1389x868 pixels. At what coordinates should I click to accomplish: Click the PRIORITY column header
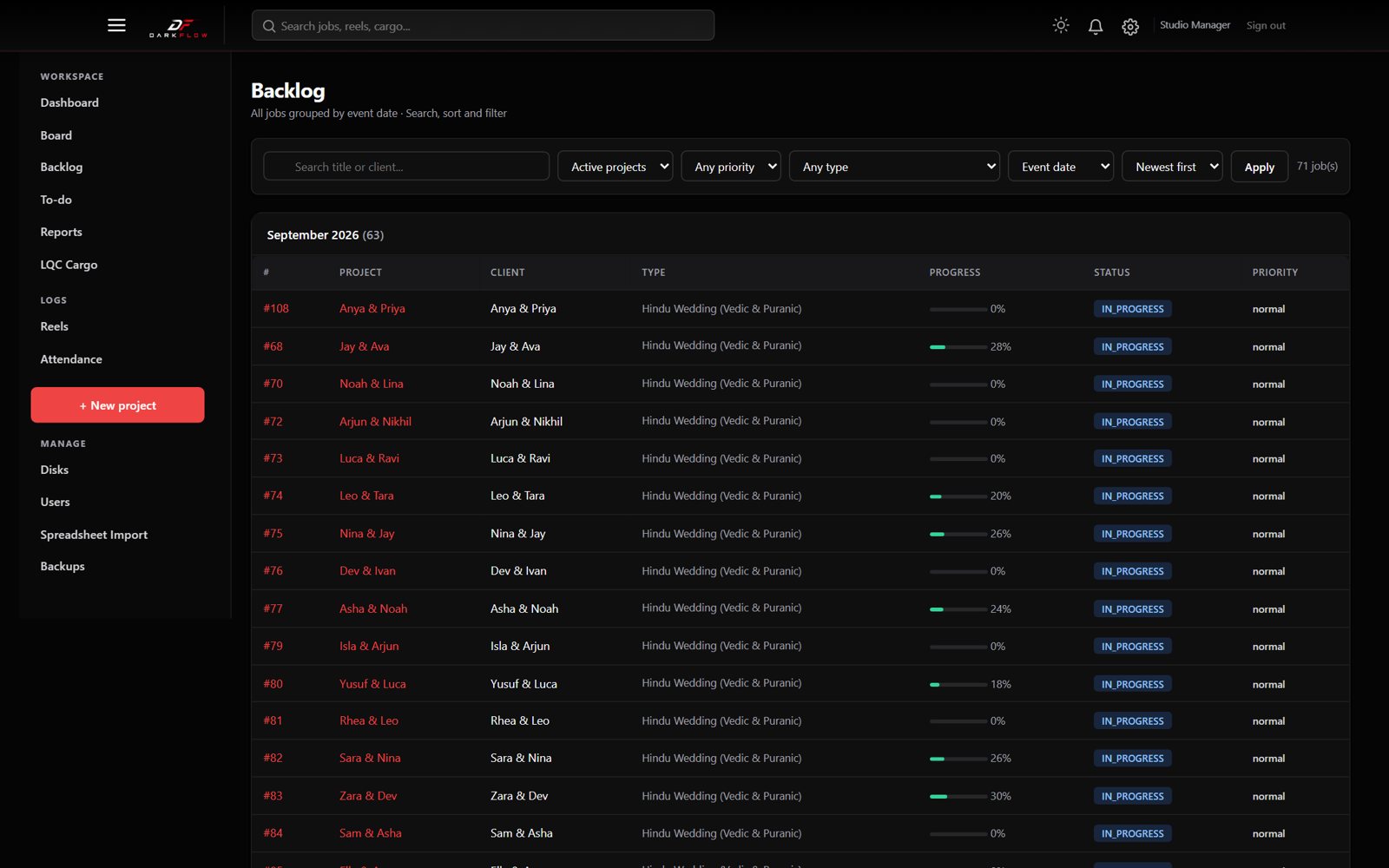click(x=1274, y=273)
